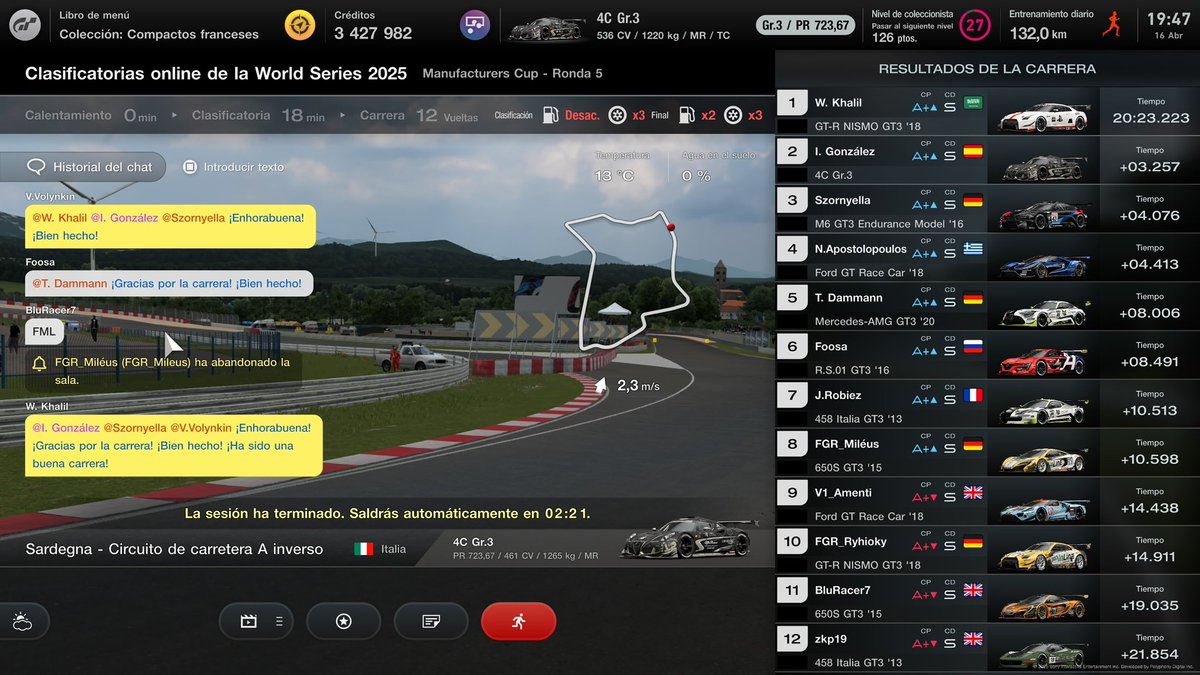Image resolution: width=1200 pixels, height=675 pixels.
Task: Click W. Khalil's yellow chat message
Action: (173, 445)
